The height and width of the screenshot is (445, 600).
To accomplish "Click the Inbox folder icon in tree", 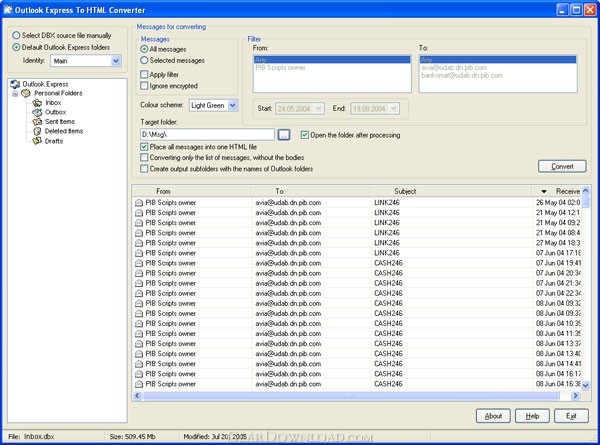I will 38,102.
